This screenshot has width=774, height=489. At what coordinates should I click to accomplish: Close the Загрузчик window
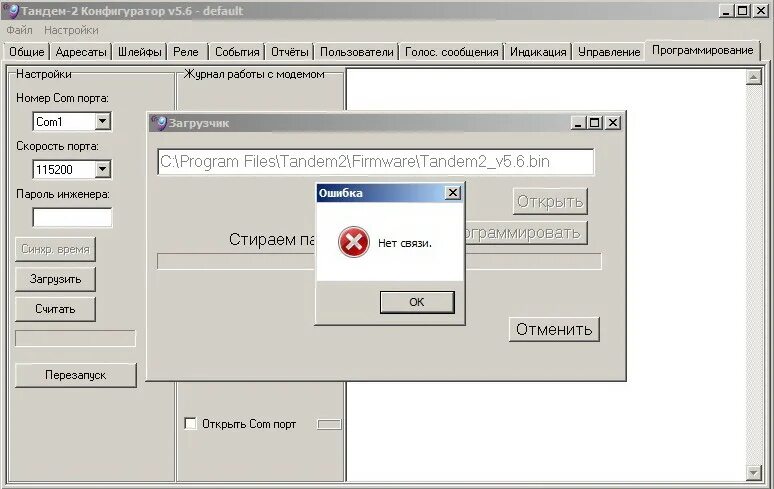(x=613, y=122)
